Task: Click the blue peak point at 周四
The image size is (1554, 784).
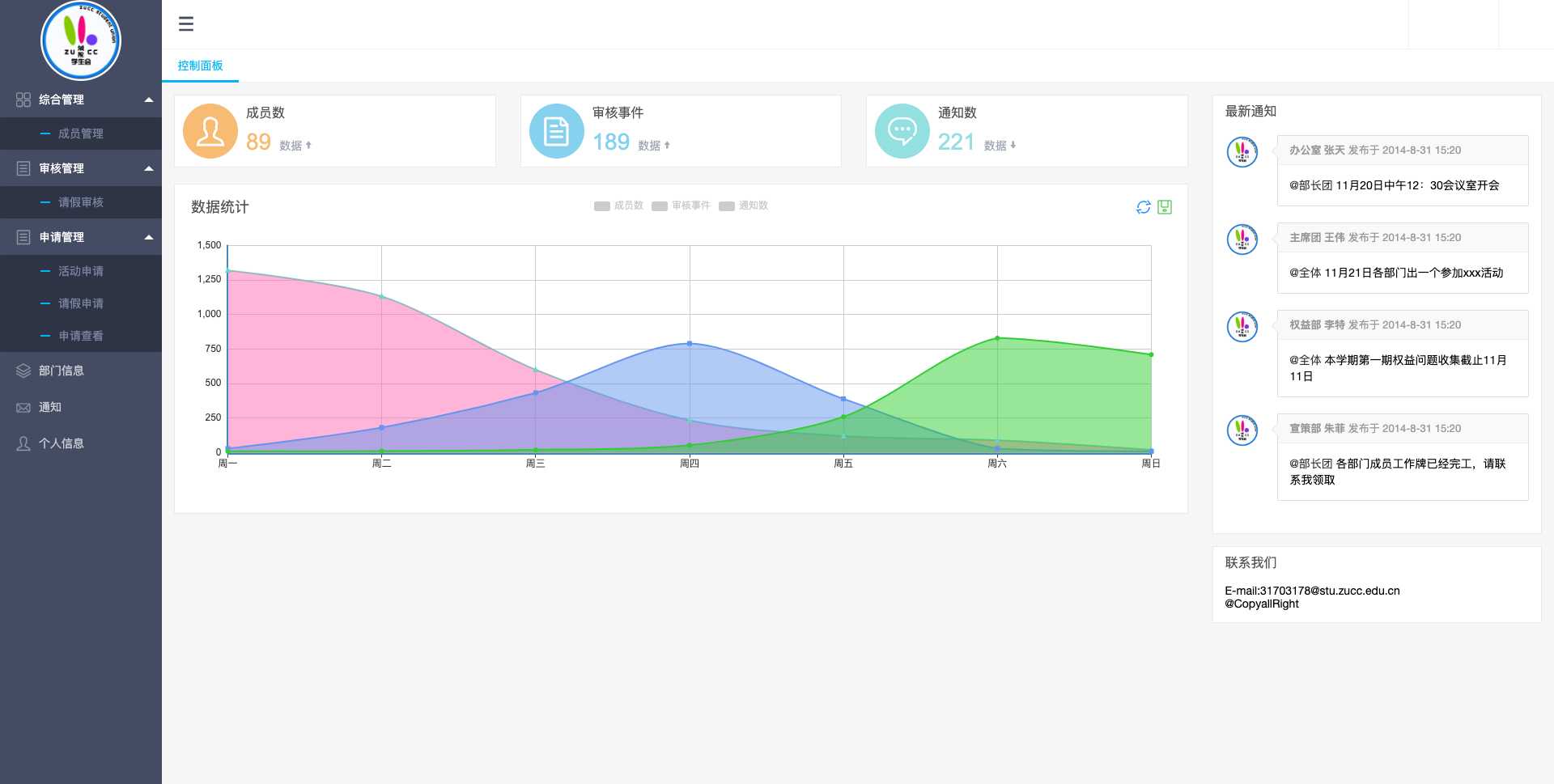Action: [x=690, y=344]
